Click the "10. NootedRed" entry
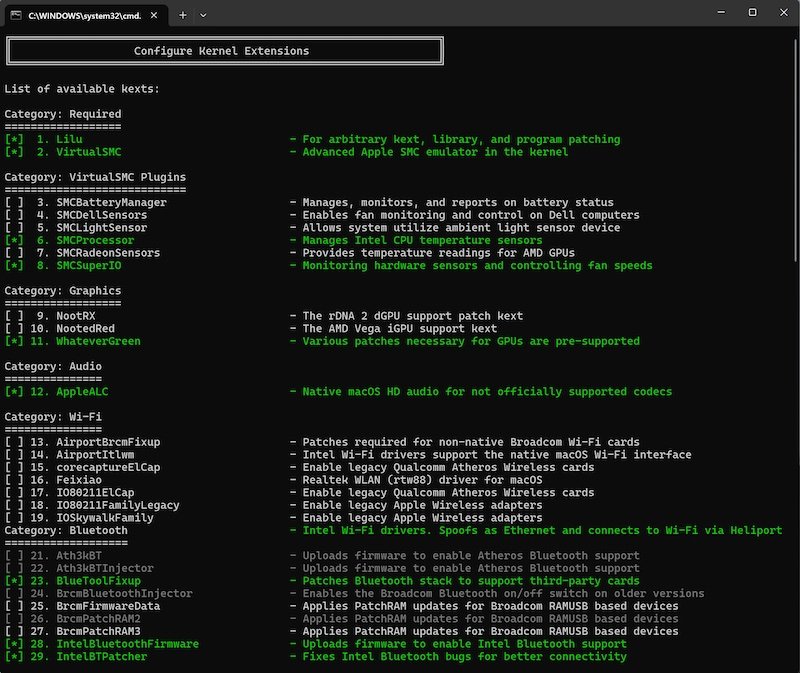The width and height of the screenshot is (800, 673). click(x=72, y=329)
